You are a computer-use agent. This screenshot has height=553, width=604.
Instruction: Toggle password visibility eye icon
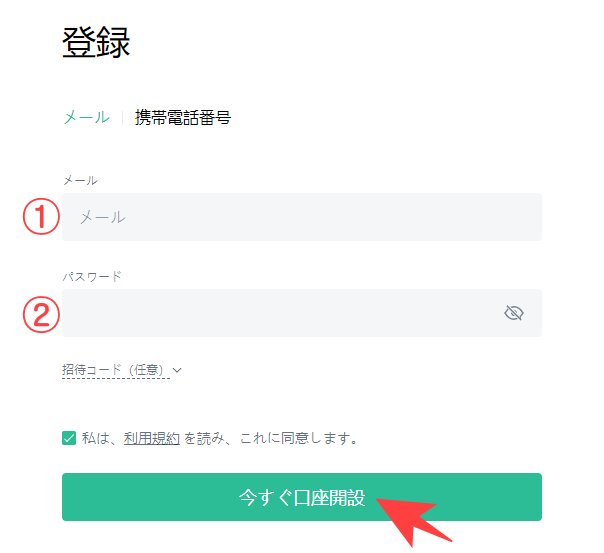pos(513,313)
